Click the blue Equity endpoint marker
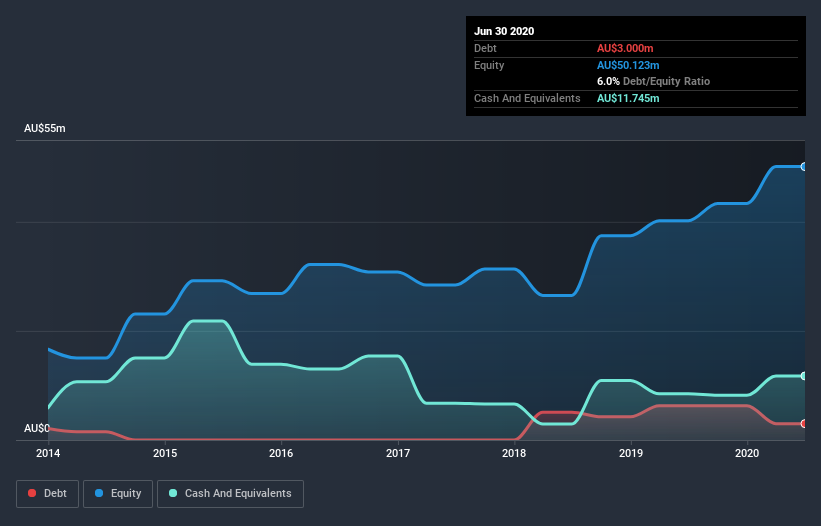This screenshot has width=821, height=526. pyautogui.click(x=804, y=166)
